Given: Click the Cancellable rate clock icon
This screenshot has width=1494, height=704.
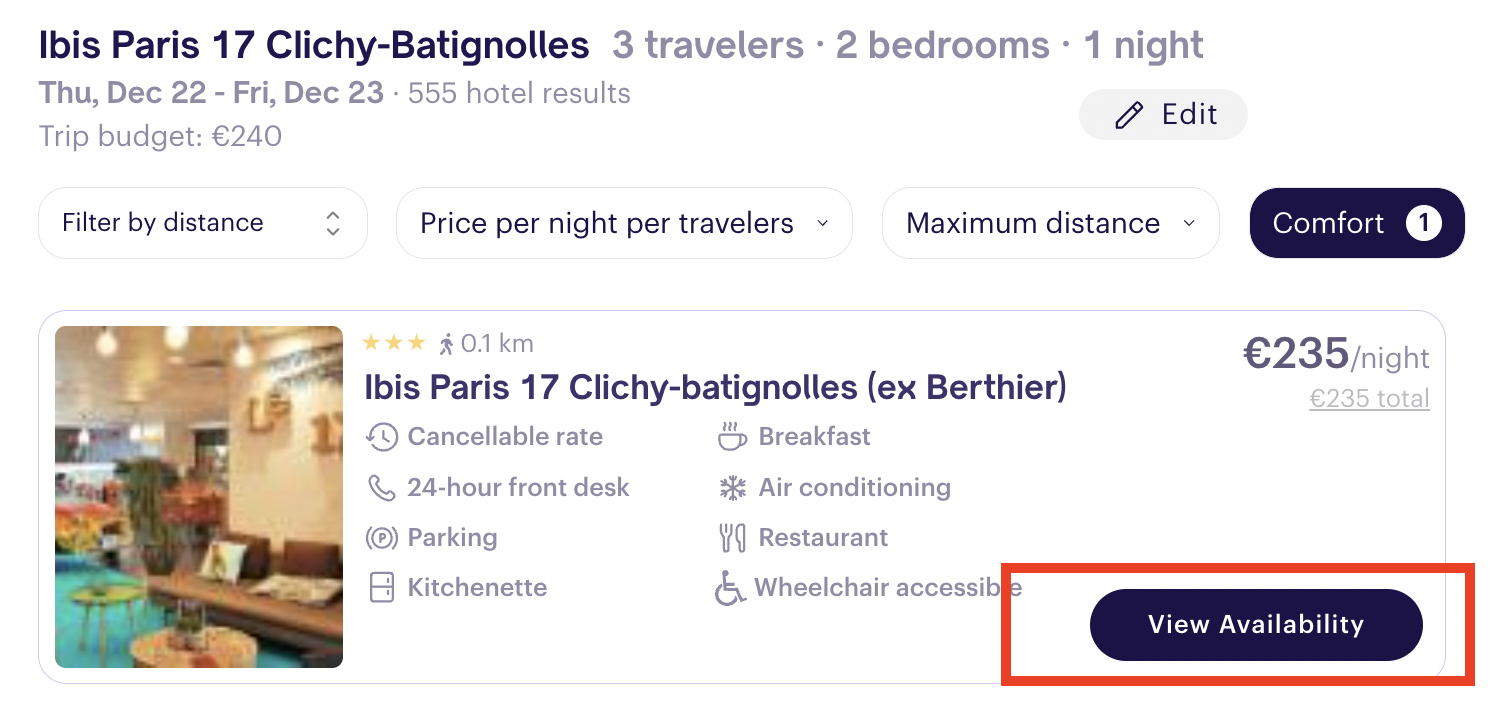Looking at the screenshot, I should [x=382, y=437].
